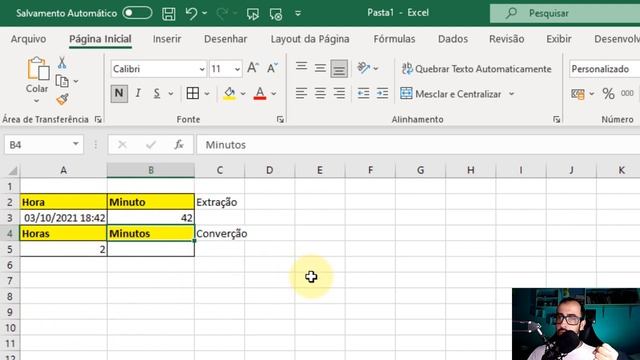Click the thousands separator 000 icon
The height and width of the screenshot is (360, 640).
pyautogui.click(x=627, y=93)
